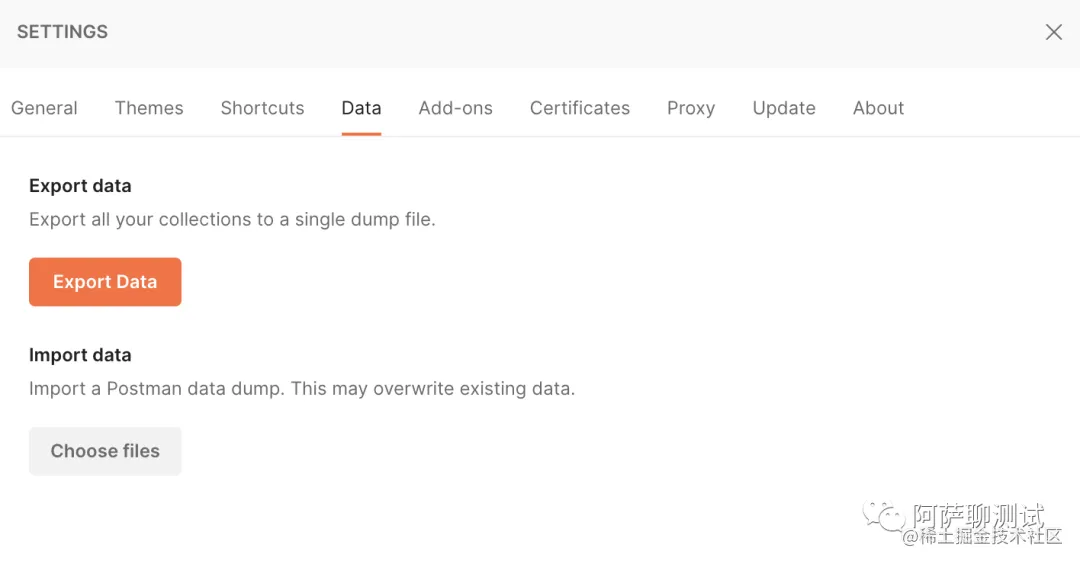
Task: Click the WeChat logo in the watermark
Action: click(x=883, y=516)
